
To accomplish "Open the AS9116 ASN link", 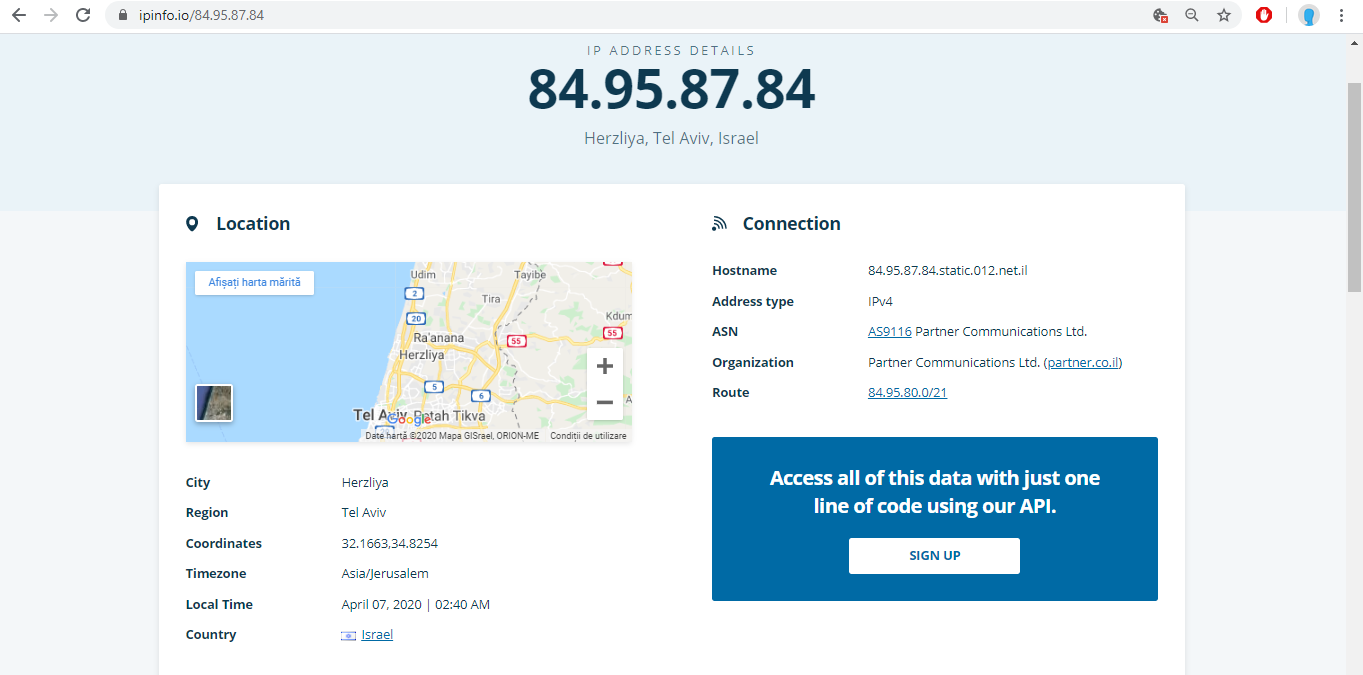I will point(889,332).
